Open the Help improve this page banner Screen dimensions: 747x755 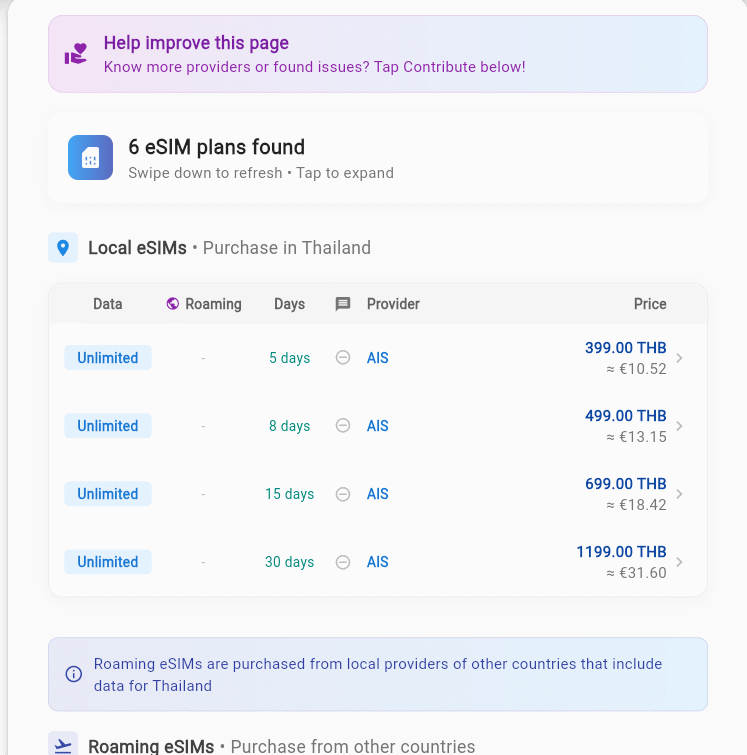pyautogui.click(x=378, y=54)
